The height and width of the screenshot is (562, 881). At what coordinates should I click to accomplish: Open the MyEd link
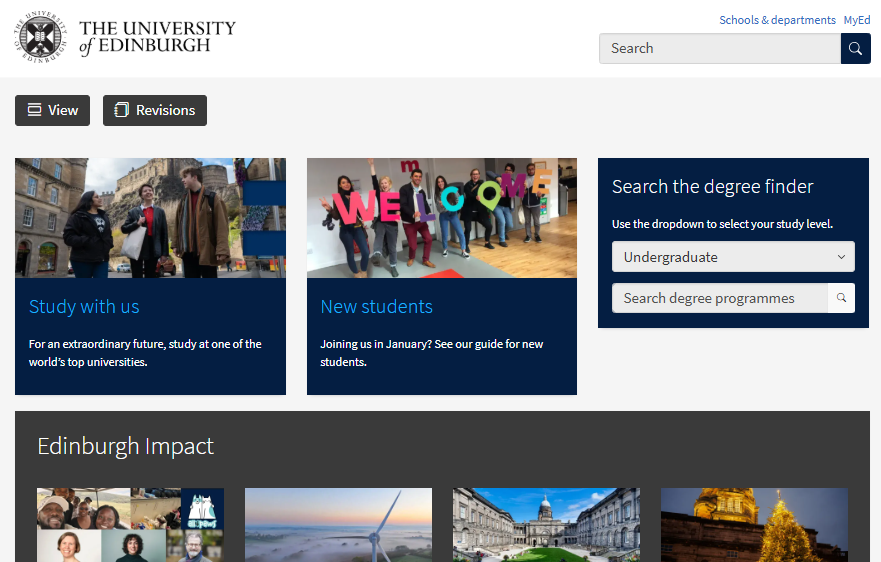tap(856, 20)
